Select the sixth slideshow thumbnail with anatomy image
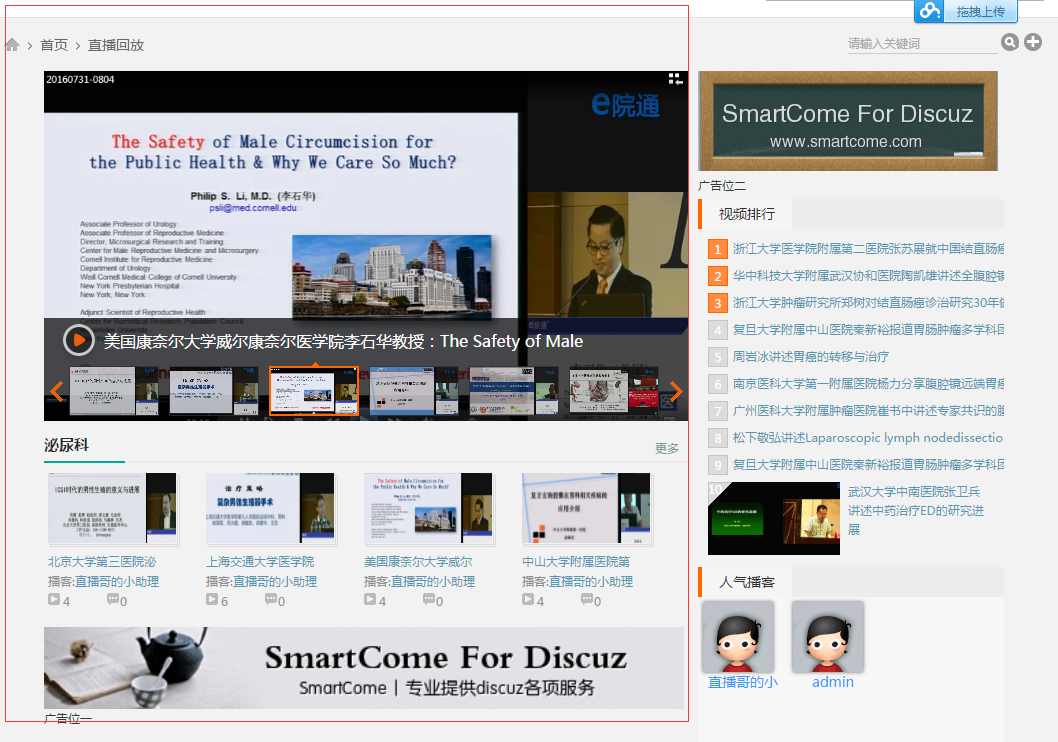Image resolution: width=1058 pixels, height=742 pixels. [x=614, y=391]
